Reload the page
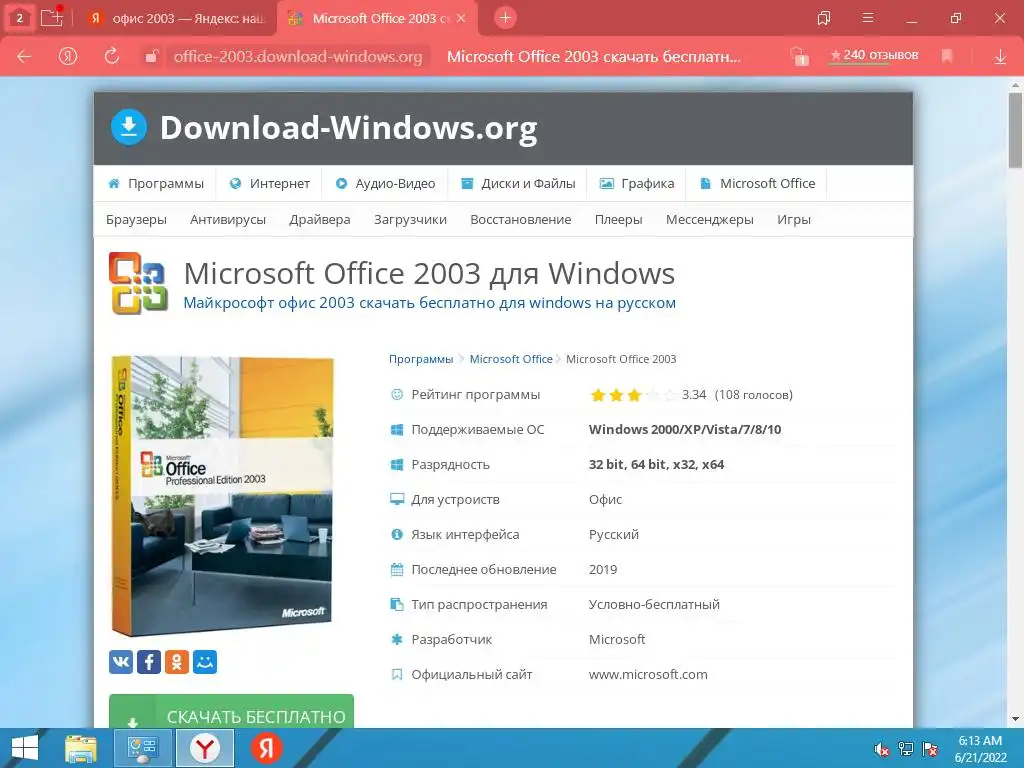Viewport: 1024px width, 768px height. click(112, 56)
